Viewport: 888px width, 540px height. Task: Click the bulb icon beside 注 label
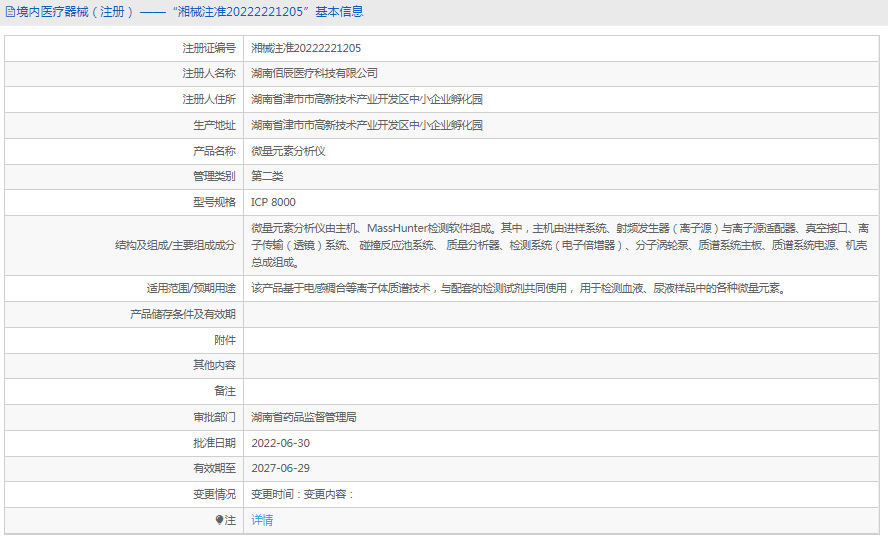click(x=219, y=520)
